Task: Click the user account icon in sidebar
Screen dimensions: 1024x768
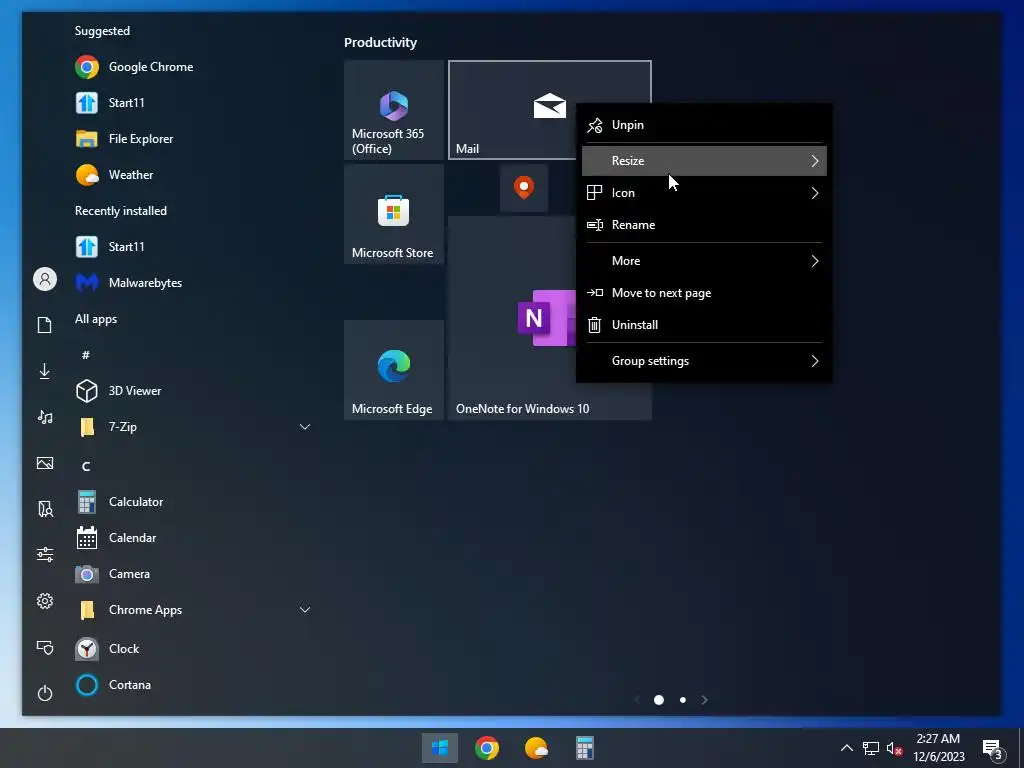Action: coord(45,280)
